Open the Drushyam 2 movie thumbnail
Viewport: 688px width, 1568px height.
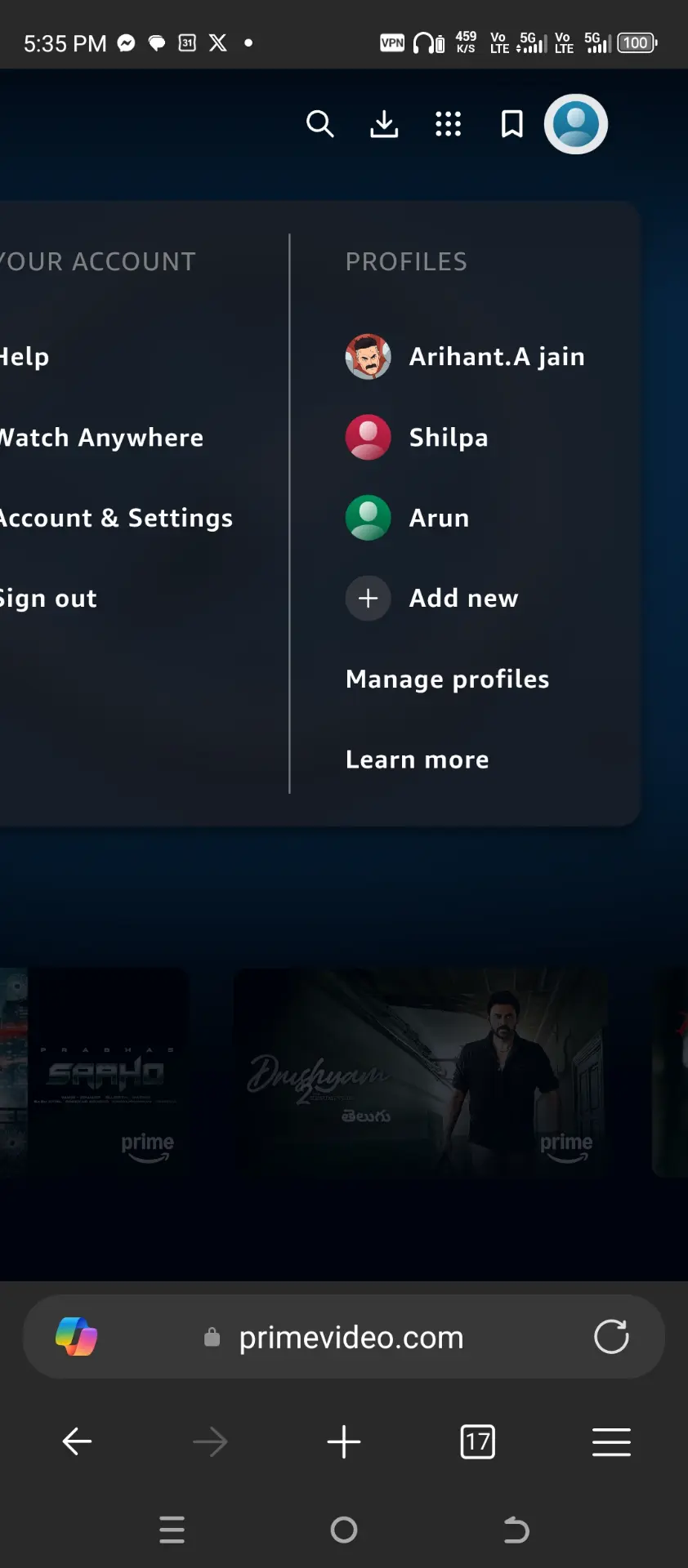tap(421, 1072)
